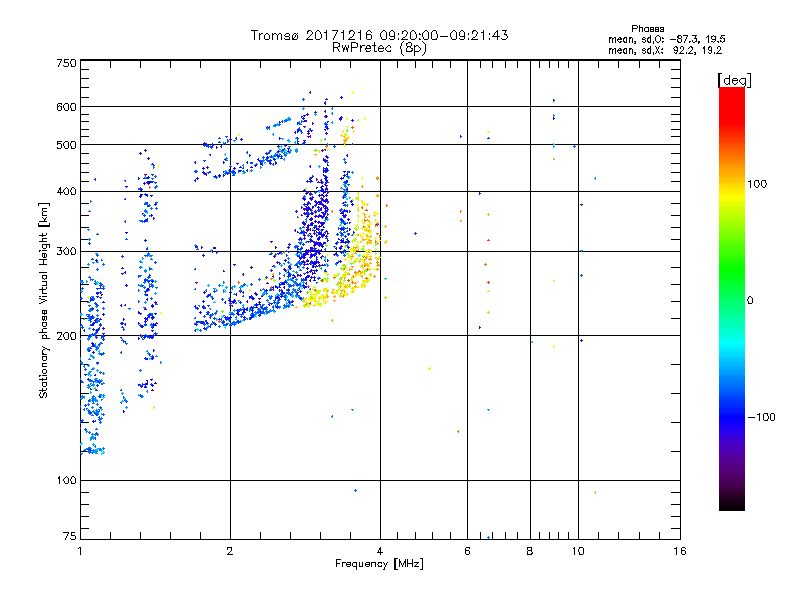Click the 'Stationary phase Virtual Height [km]' axis label
The width and height of the screenshot is (800, 600).
point(44,300)
